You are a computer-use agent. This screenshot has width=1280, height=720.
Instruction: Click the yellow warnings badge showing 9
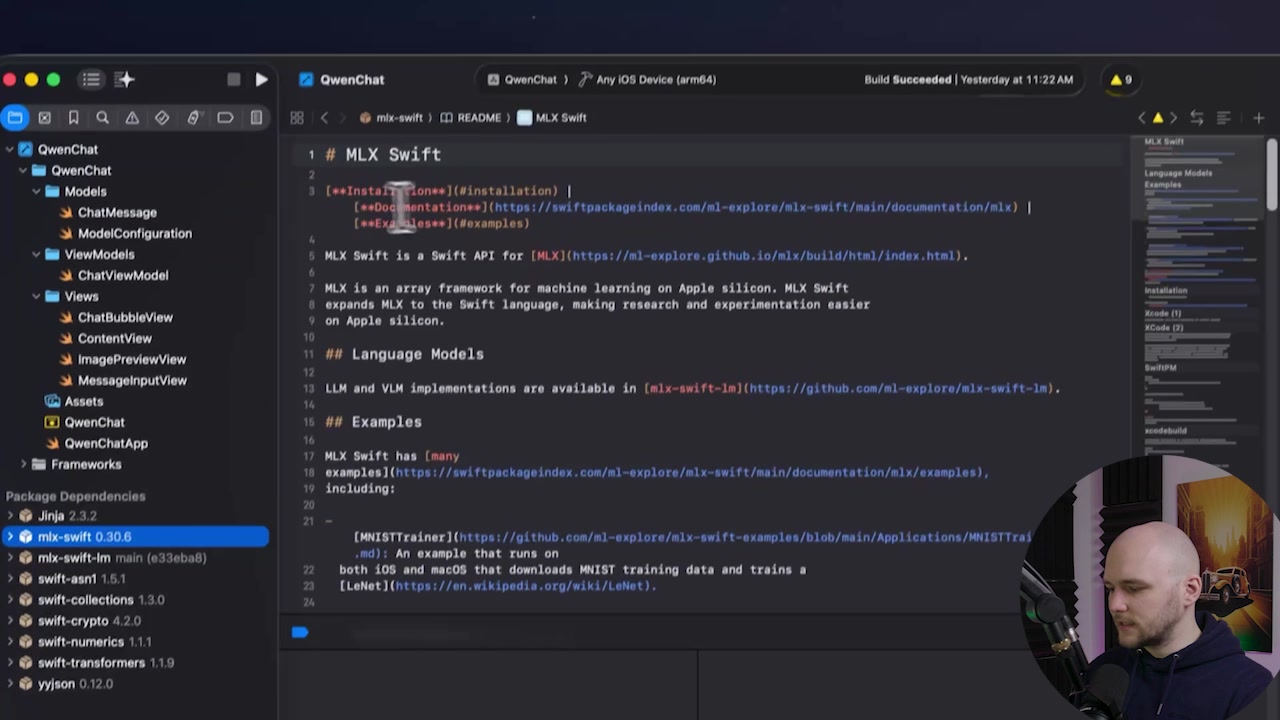click(1120, 79)
